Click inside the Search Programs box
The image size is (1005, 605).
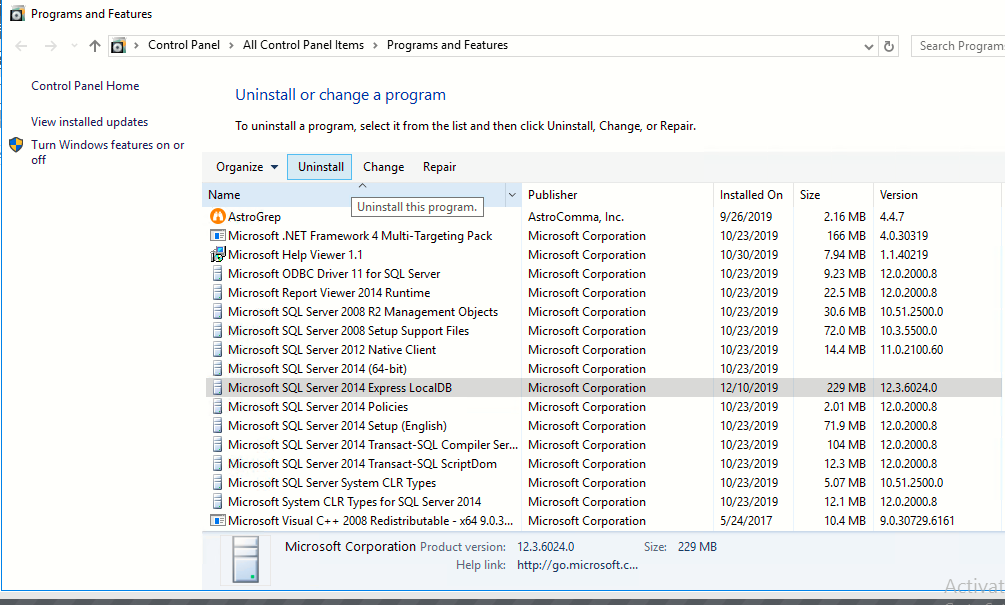coord(960,45)
